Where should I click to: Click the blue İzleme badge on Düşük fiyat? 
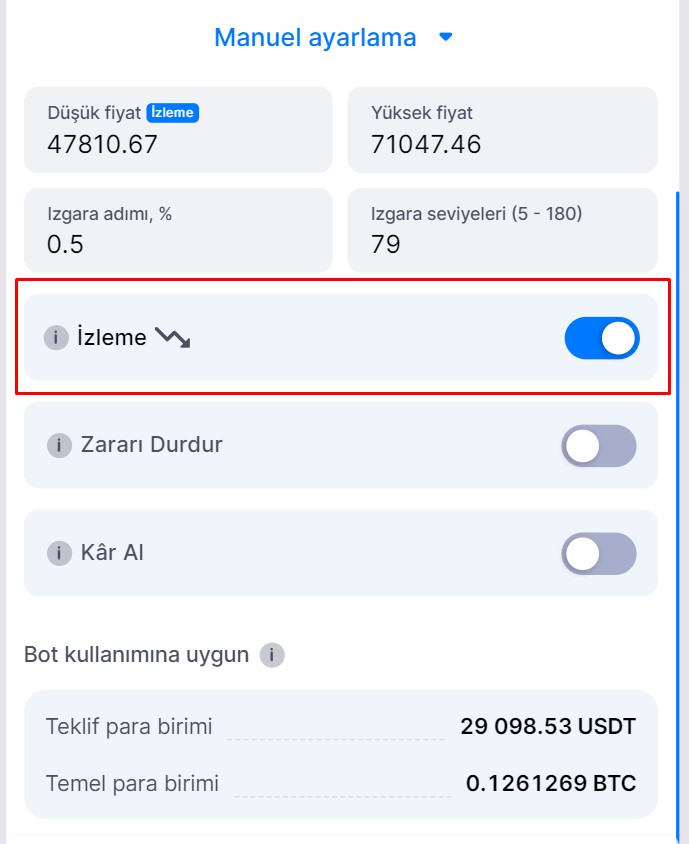[x=173, y=113]
